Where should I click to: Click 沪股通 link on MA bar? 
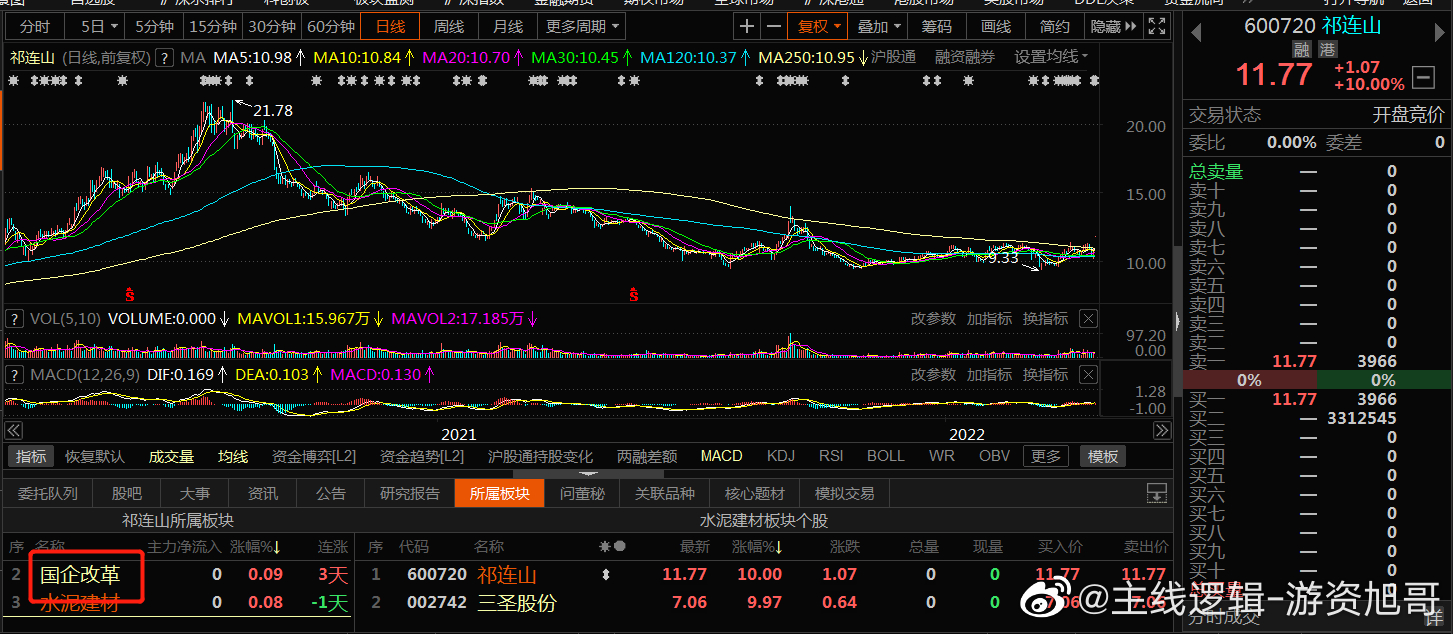pyautogui.click(x=893, y=57)
